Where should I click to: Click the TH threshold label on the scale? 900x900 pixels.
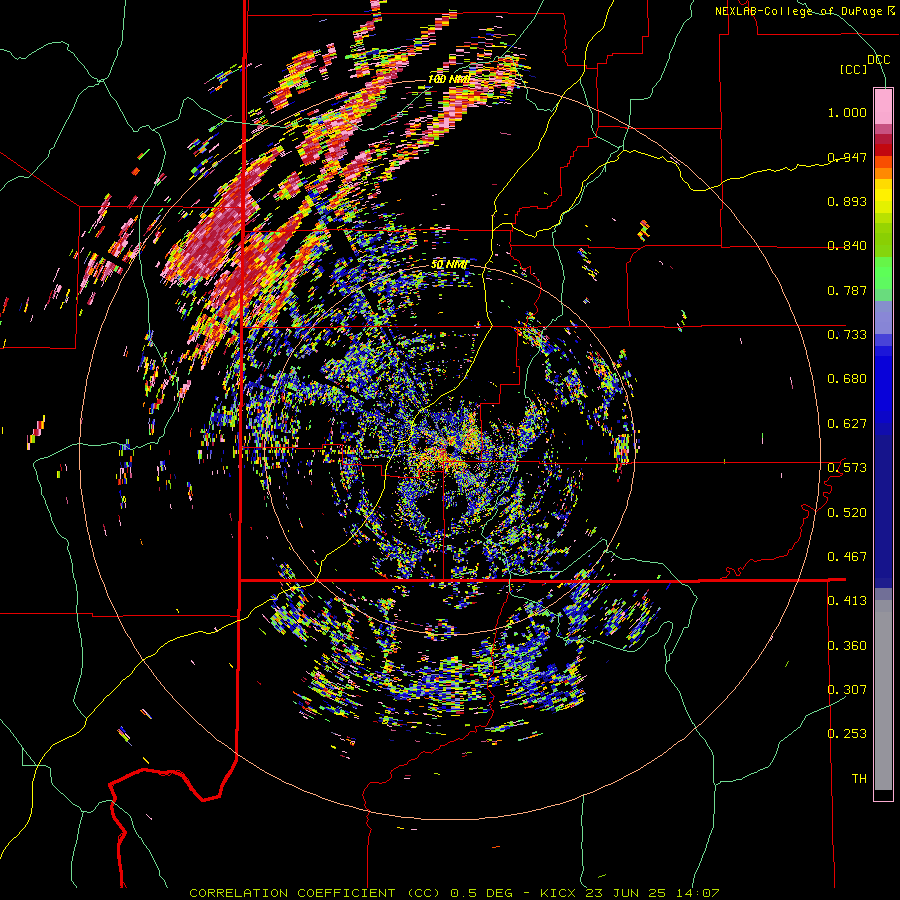pos(859,779)
